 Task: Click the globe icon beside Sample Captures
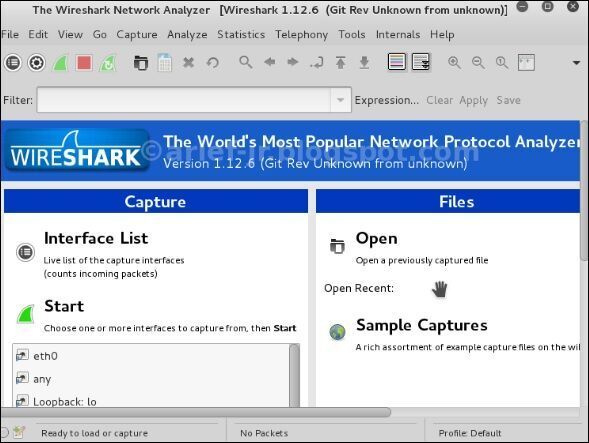(x=337, y=332)
